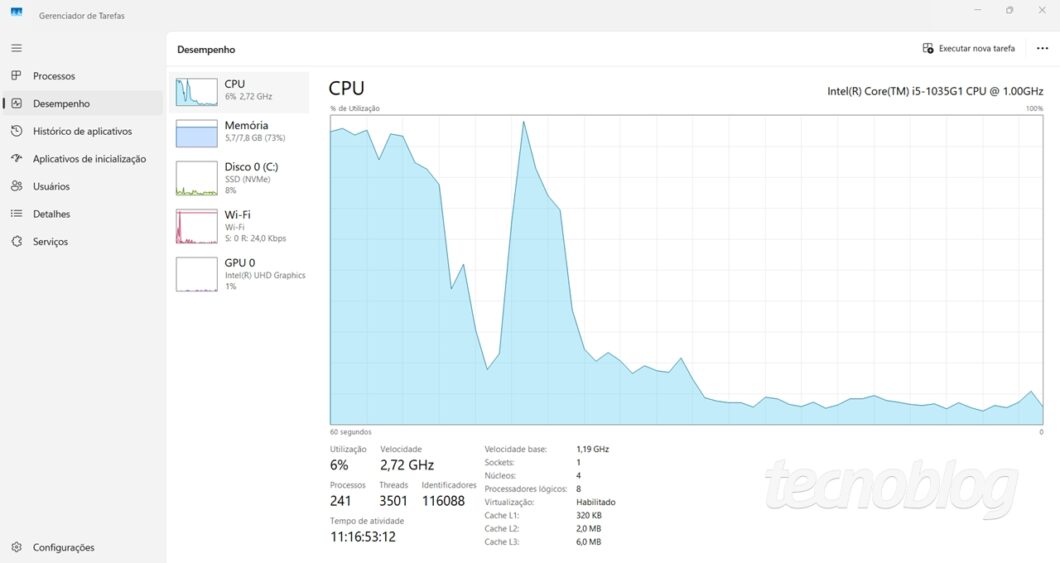This screenshot has height=563, width=1060.
Task: Select the Usuários sidebar icon
Action: [16, 186]
